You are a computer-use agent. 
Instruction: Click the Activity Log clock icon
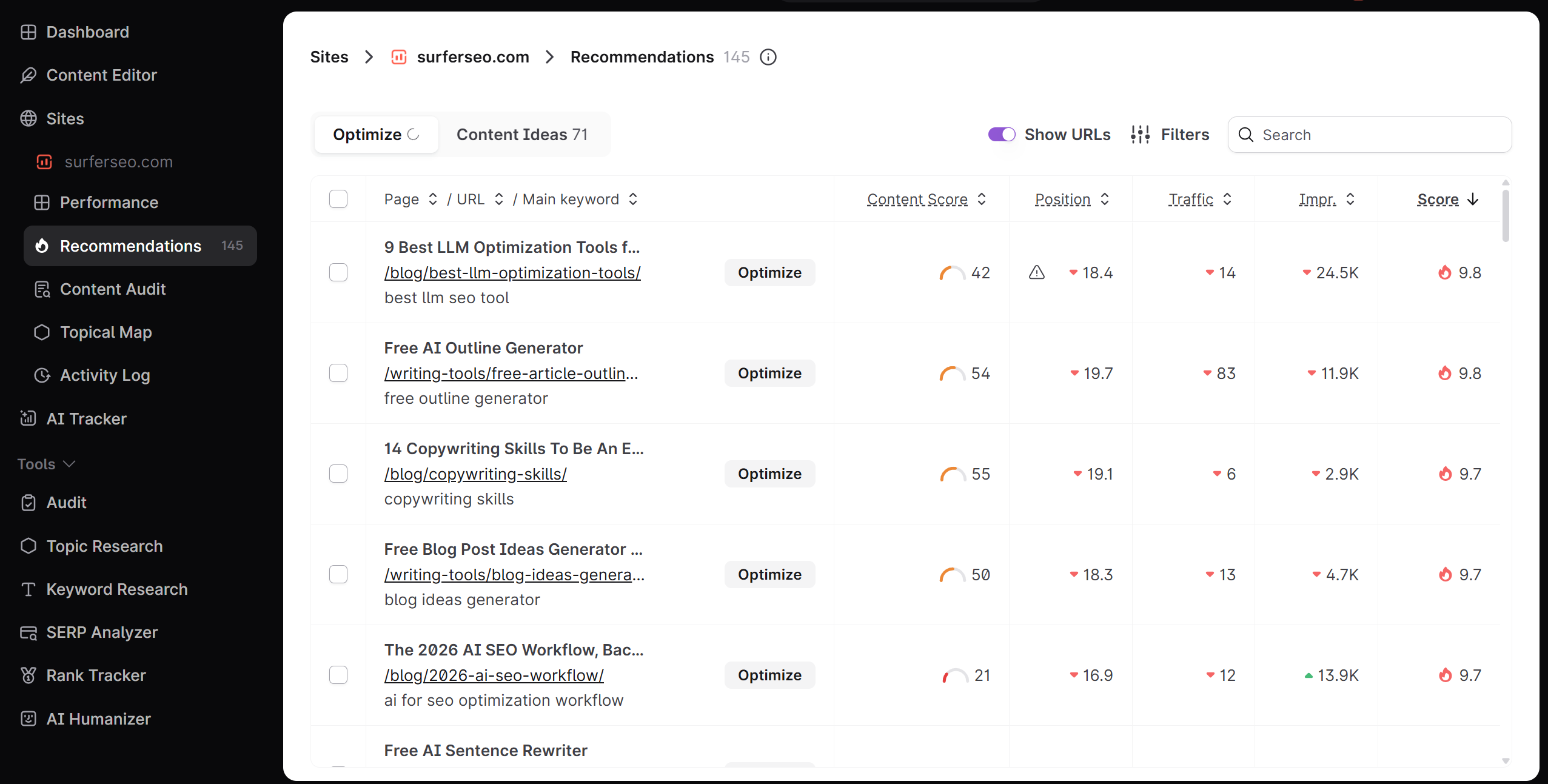(42, 375)
